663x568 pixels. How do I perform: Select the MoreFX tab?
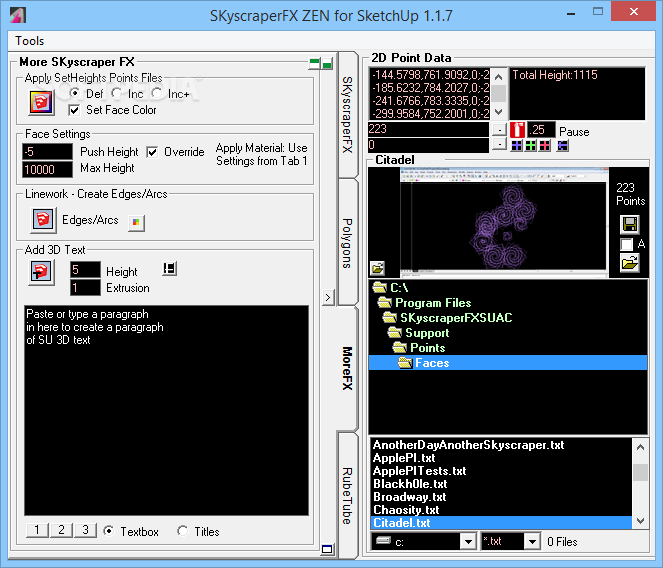[348, 368]
